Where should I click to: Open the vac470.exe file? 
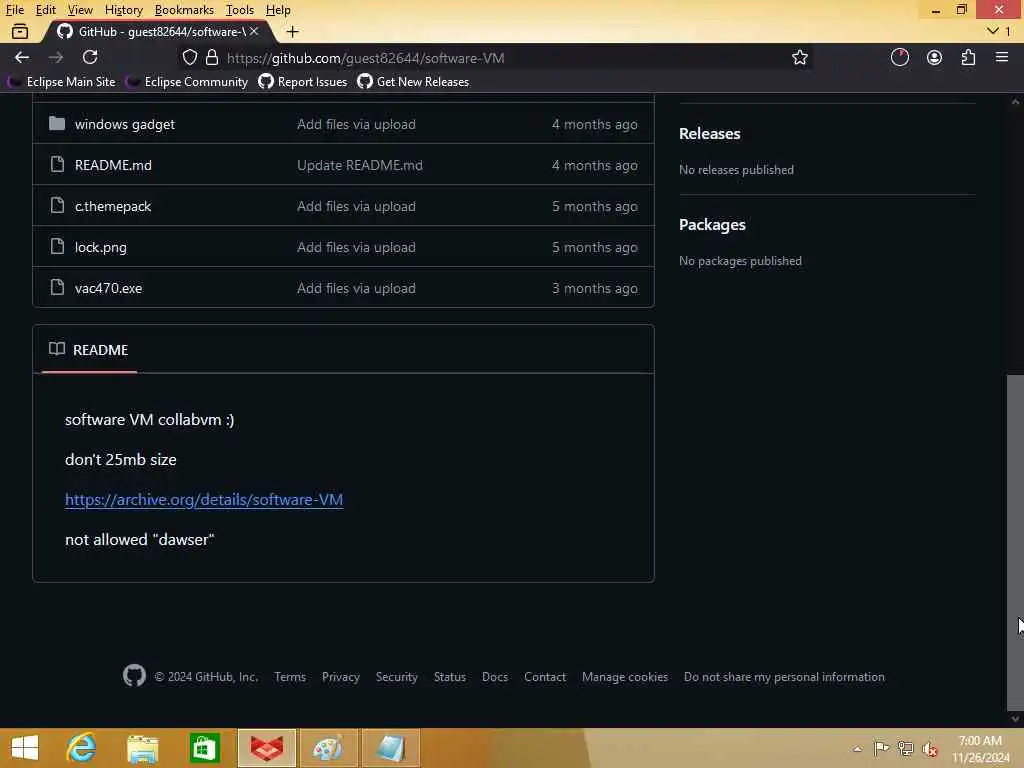point(108,288)
